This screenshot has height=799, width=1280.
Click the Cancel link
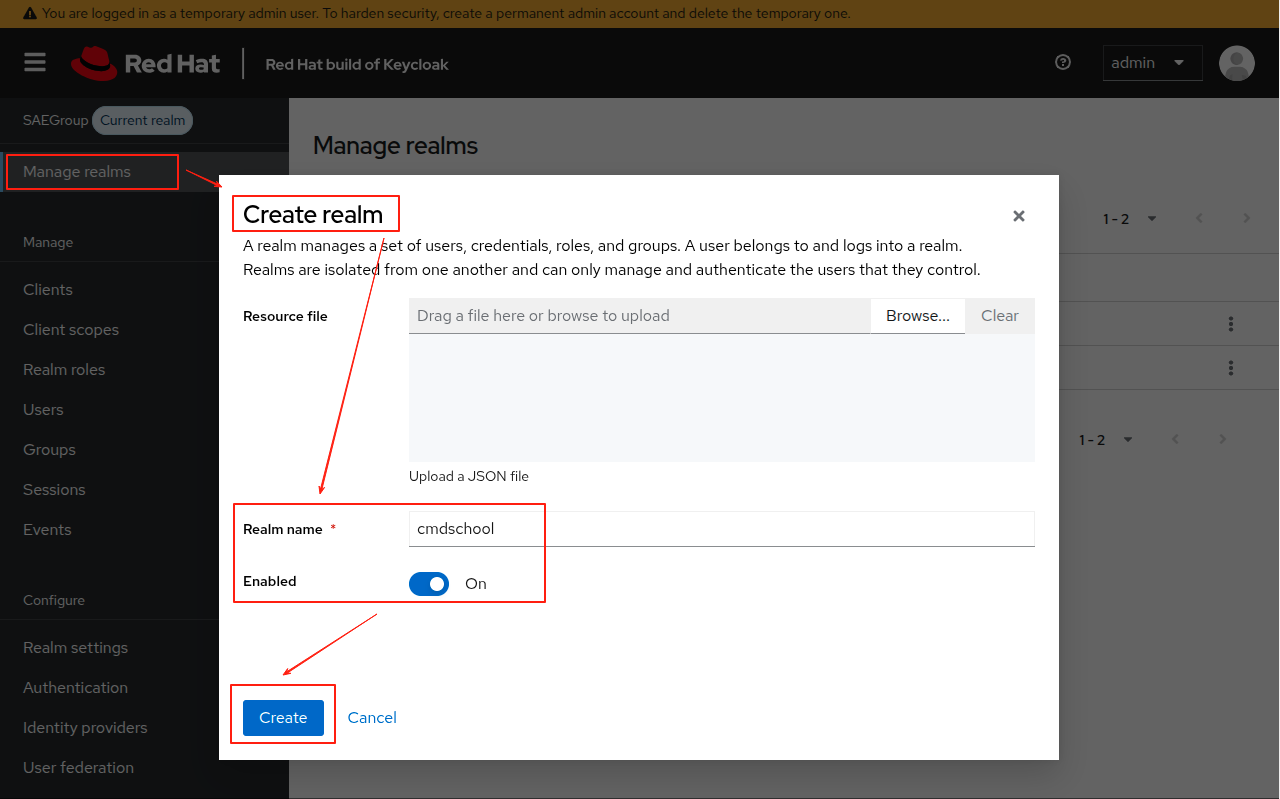372,718
